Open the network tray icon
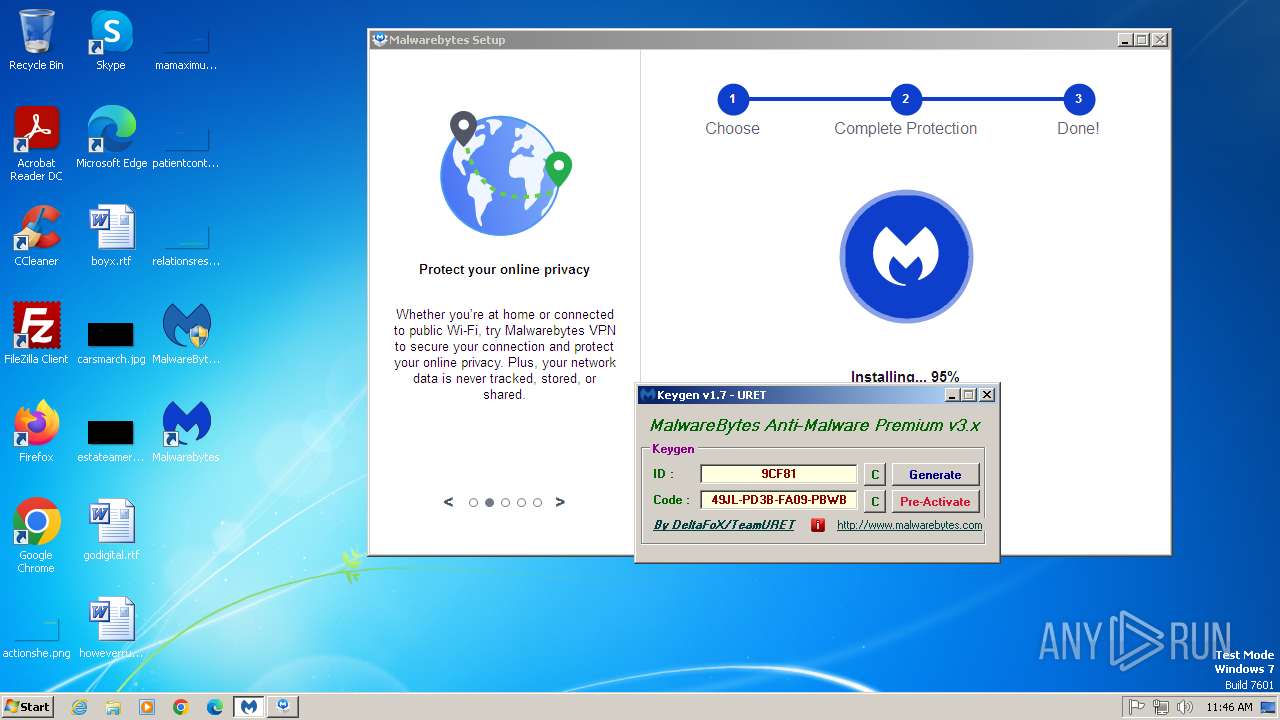This screenshot has height=720, width=1280. 1161,707
